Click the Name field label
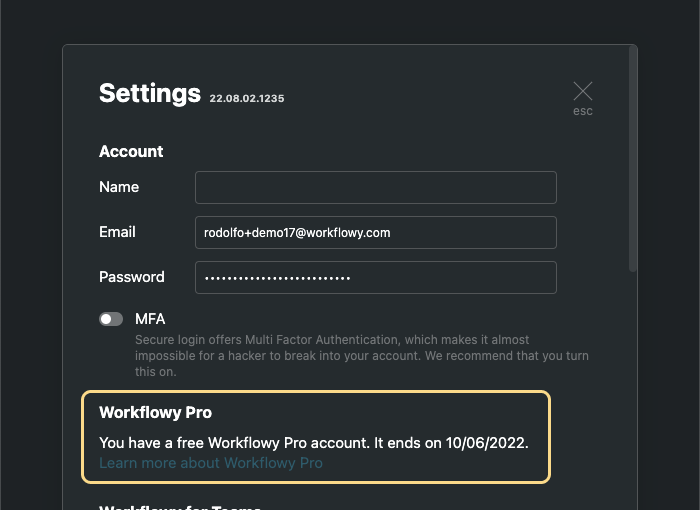Screen dimensions: 700x510 [x=119, y=187]
